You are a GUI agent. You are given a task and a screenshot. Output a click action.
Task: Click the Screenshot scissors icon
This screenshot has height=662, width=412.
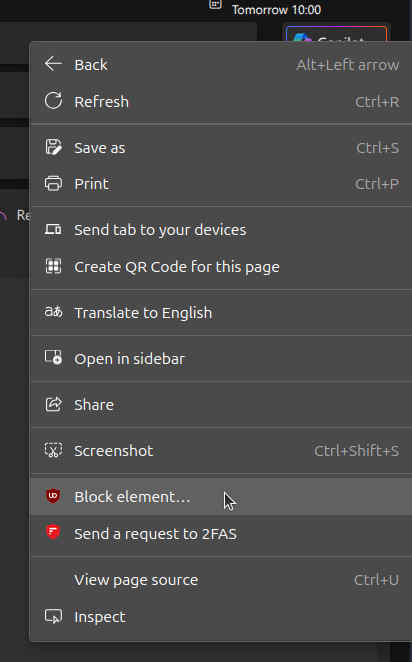(53, 450)
